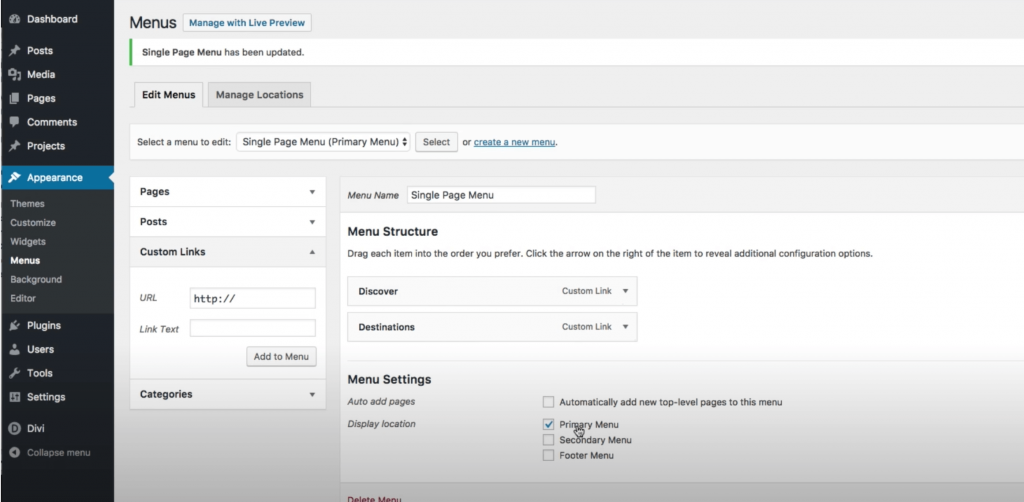Enable automatically add new top-level pages

pos(549,402)
